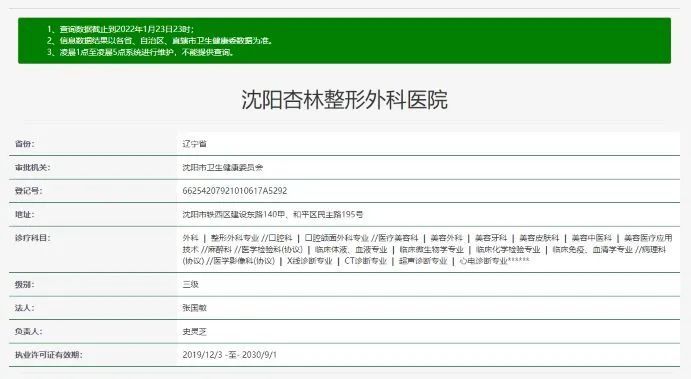
Task: Click the 审批机关 label
Action: (32, 167)
